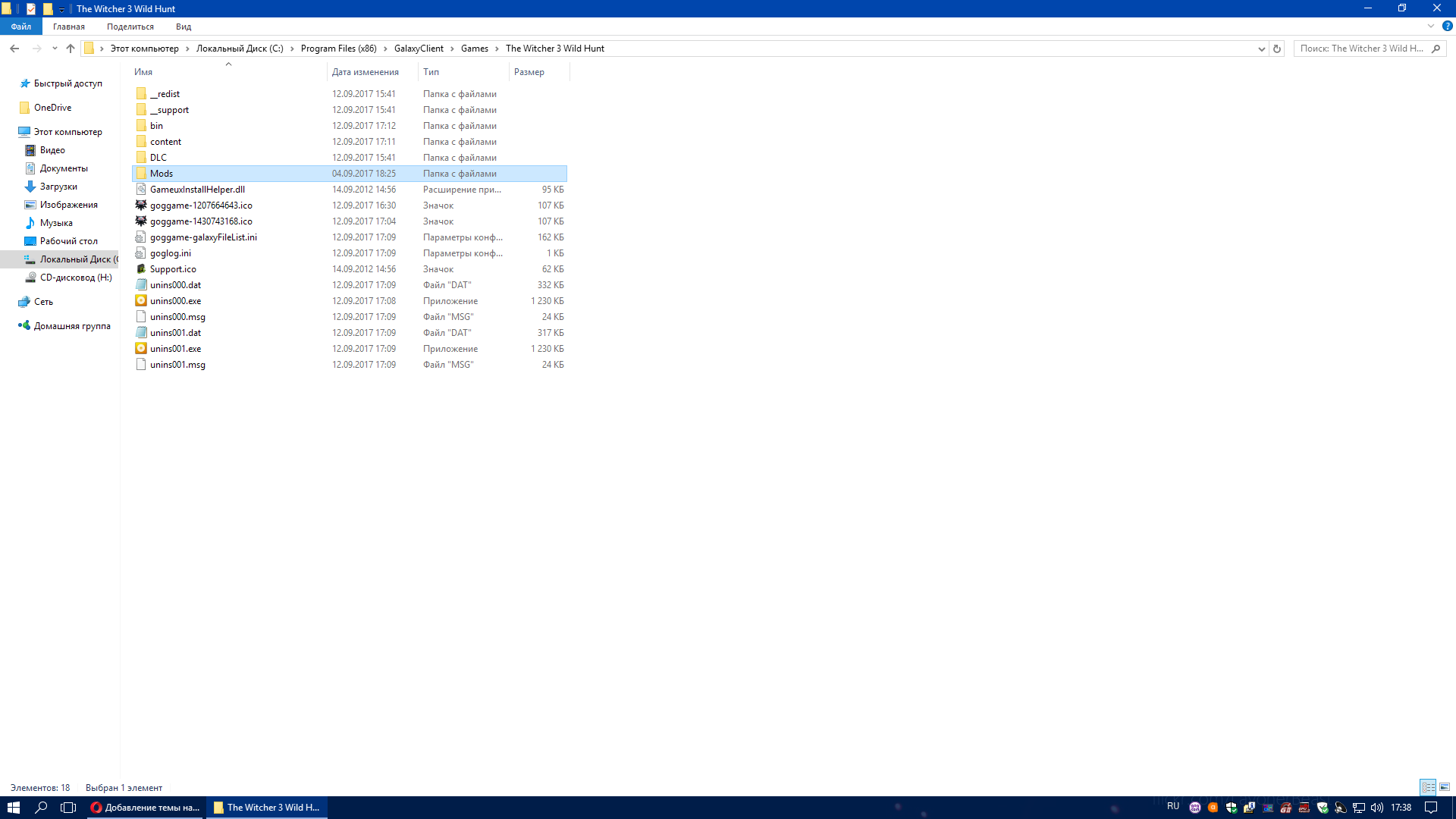Select the goggame-1207664643.ico file
This screenshot has height=819, width=1456.
pyautogui.click(x=201, y=206)
